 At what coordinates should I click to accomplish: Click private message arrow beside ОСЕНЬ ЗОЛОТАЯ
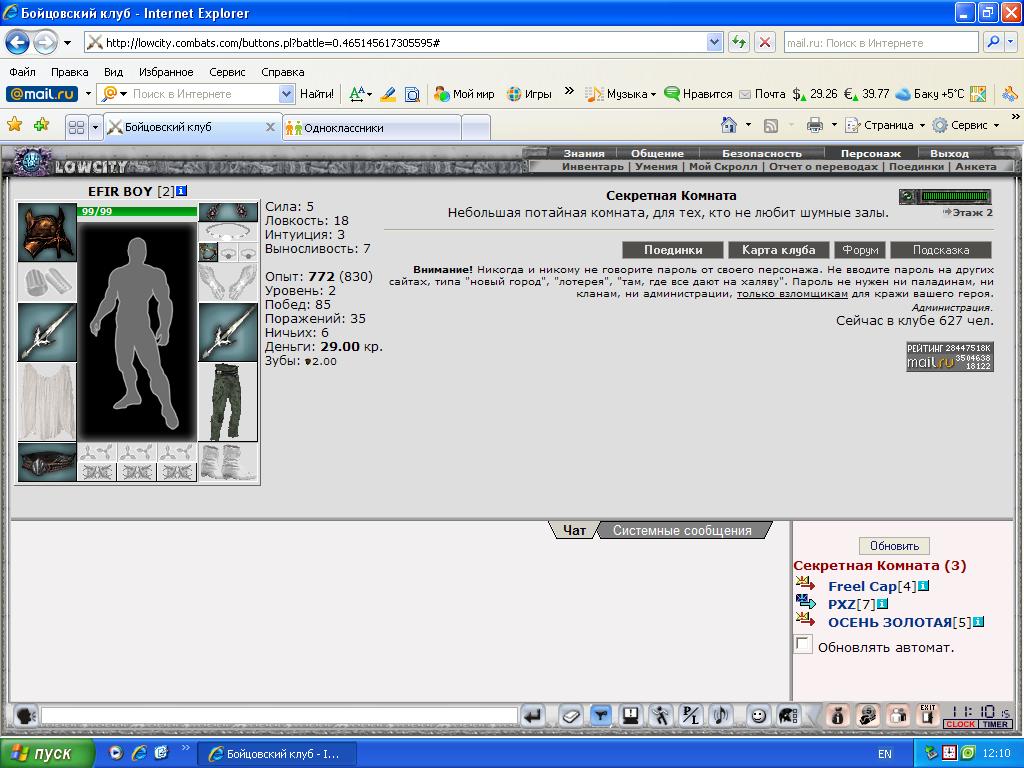coord(805,618)
